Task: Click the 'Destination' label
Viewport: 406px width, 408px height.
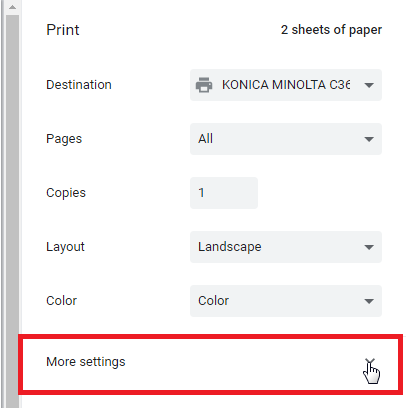Action: (79, 85)
